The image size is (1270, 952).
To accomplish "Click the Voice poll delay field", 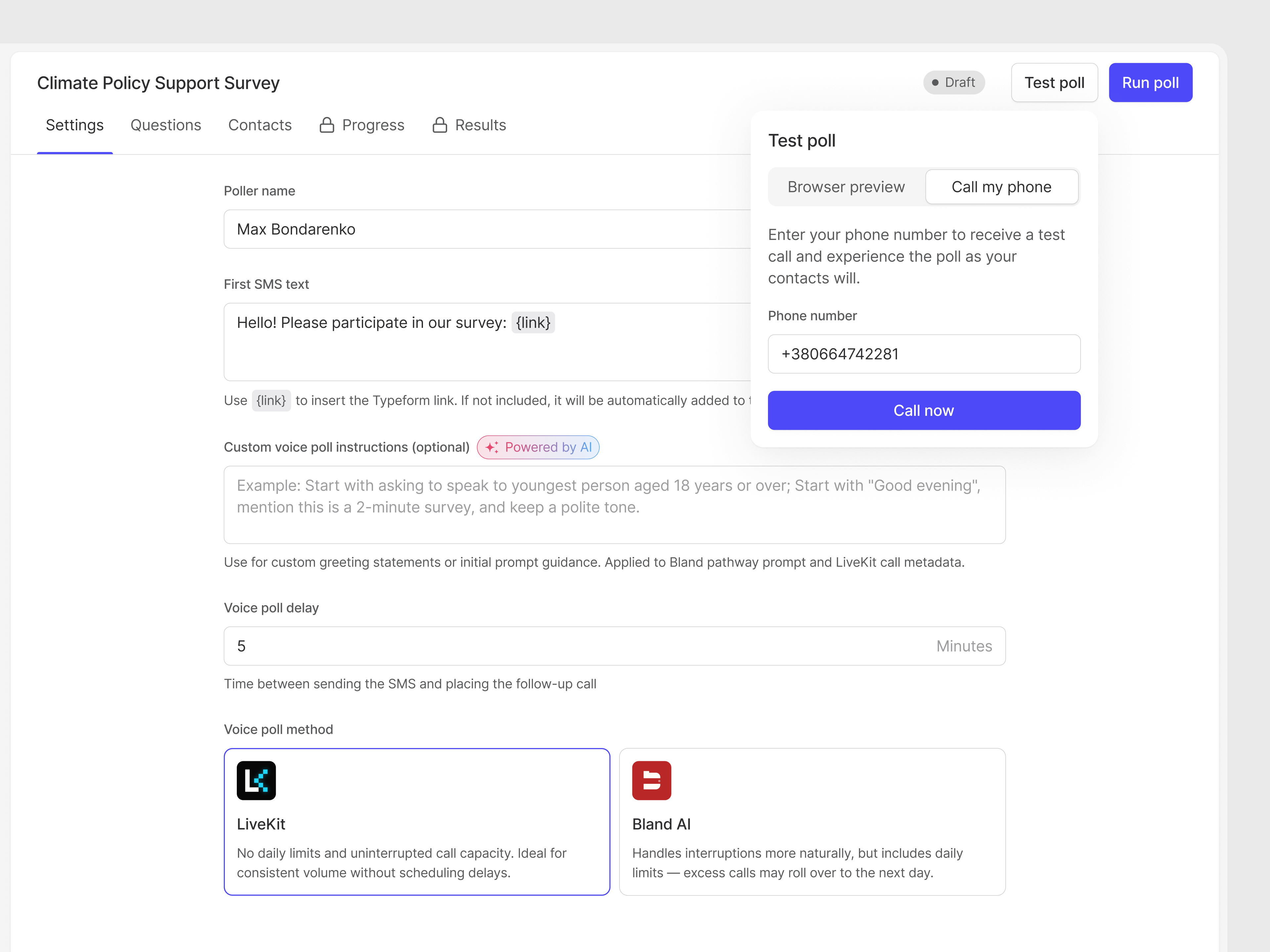I will coord(615,646).
